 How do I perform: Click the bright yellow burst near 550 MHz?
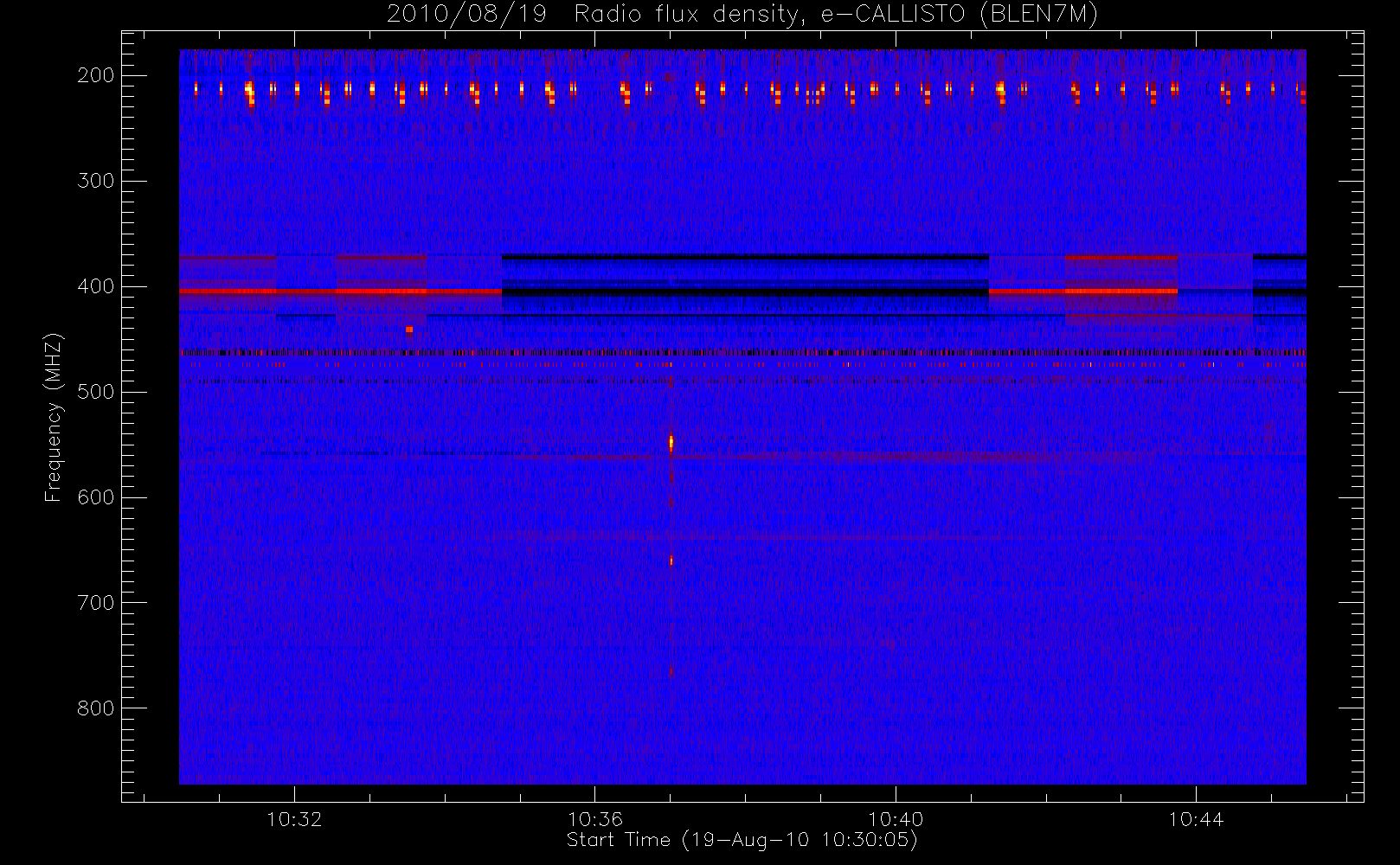(671, 443)
